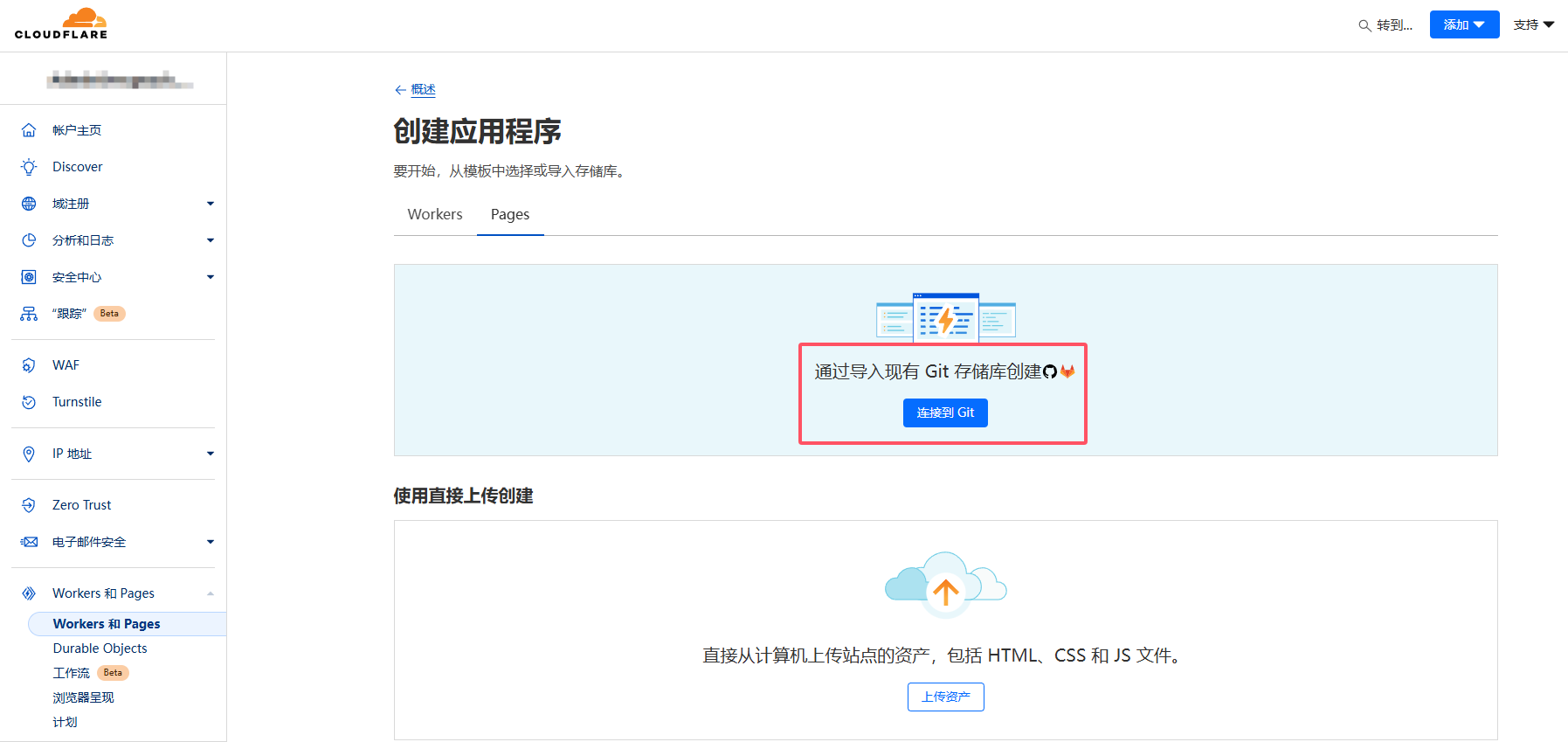Expand the 域注册 submenu arrow
This screenshot has width=1568, height=742.
[x=211, y=204]
